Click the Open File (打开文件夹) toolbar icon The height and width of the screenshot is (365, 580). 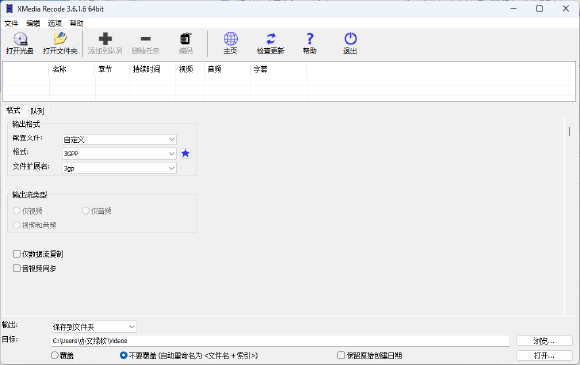(x=60, y=39)
